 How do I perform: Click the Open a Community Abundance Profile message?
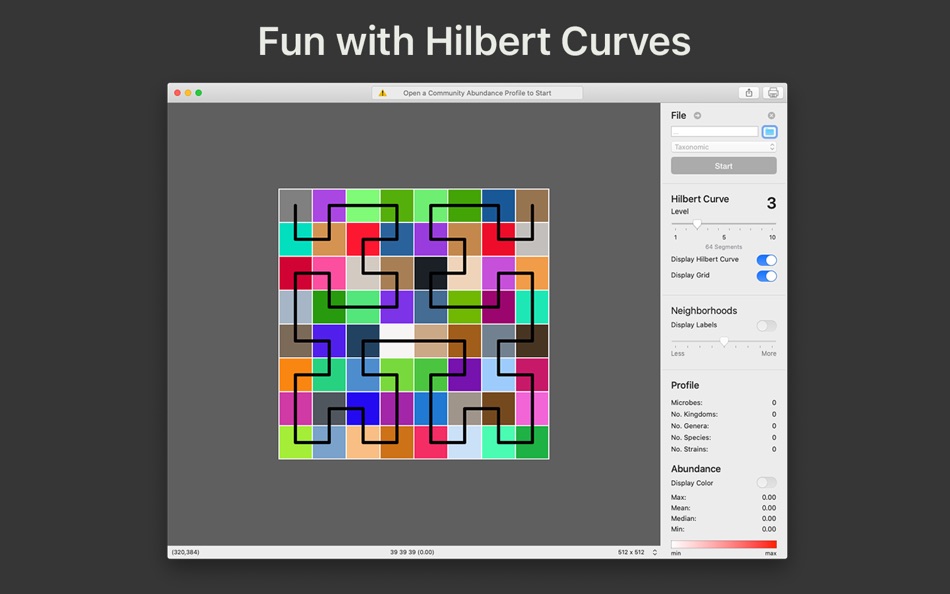click(x=477, y=93)
